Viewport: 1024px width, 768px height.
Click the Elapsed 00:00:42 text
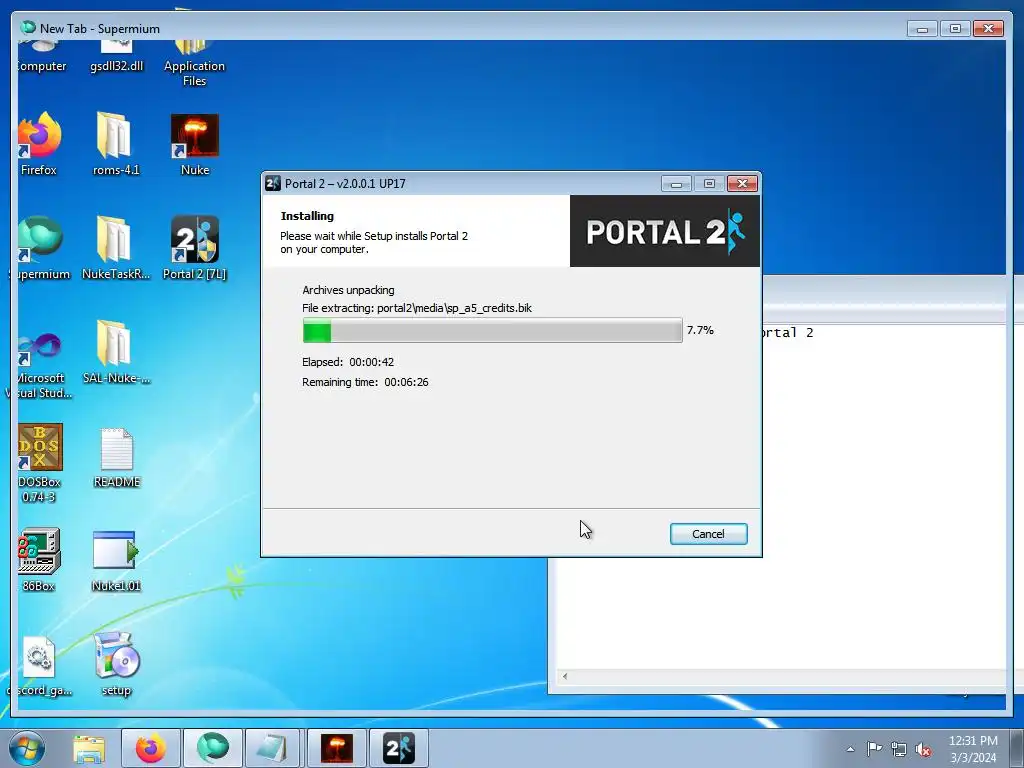pos(347,362)
